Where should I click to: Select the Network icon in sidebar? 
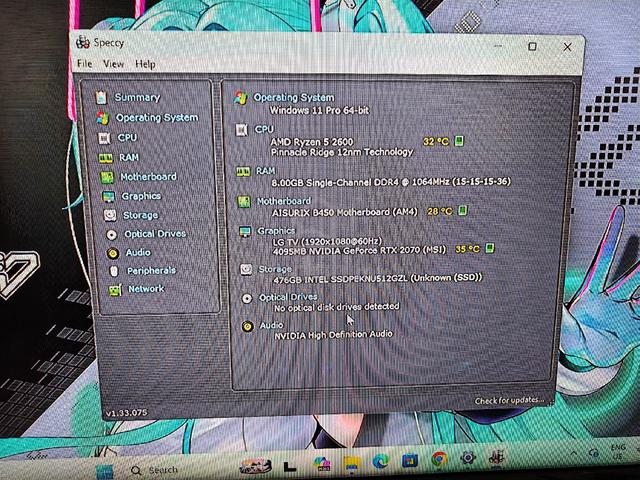[115, 290]
